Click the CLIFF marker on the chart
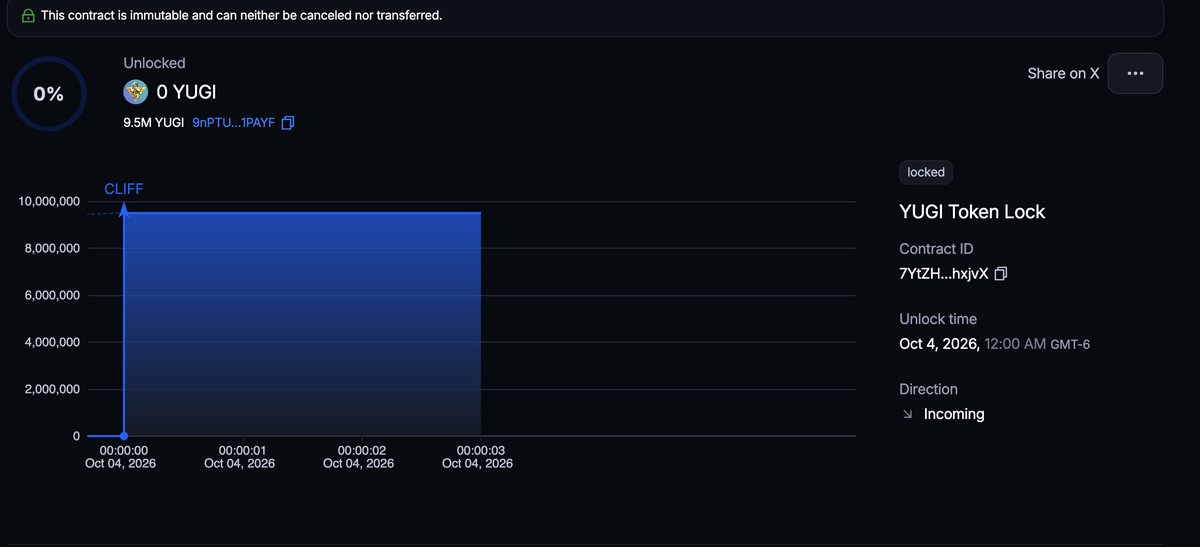This screenshot has width=1200, height=547. (x=124, y=189)
